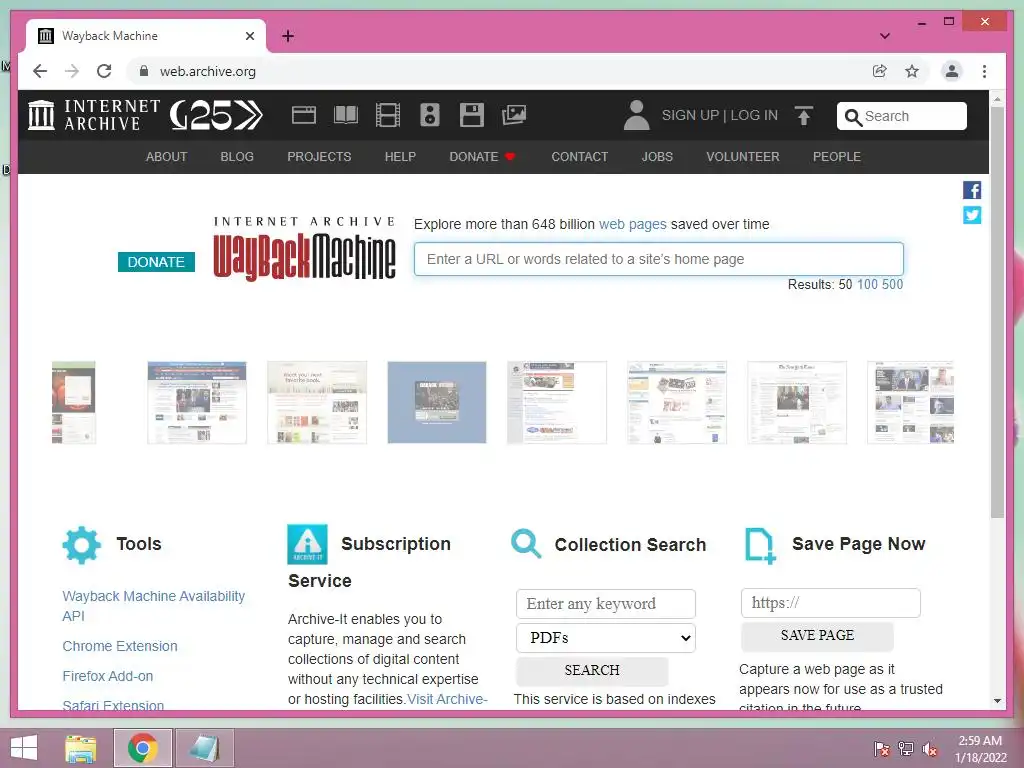Open the JOBS menu item

657,157
